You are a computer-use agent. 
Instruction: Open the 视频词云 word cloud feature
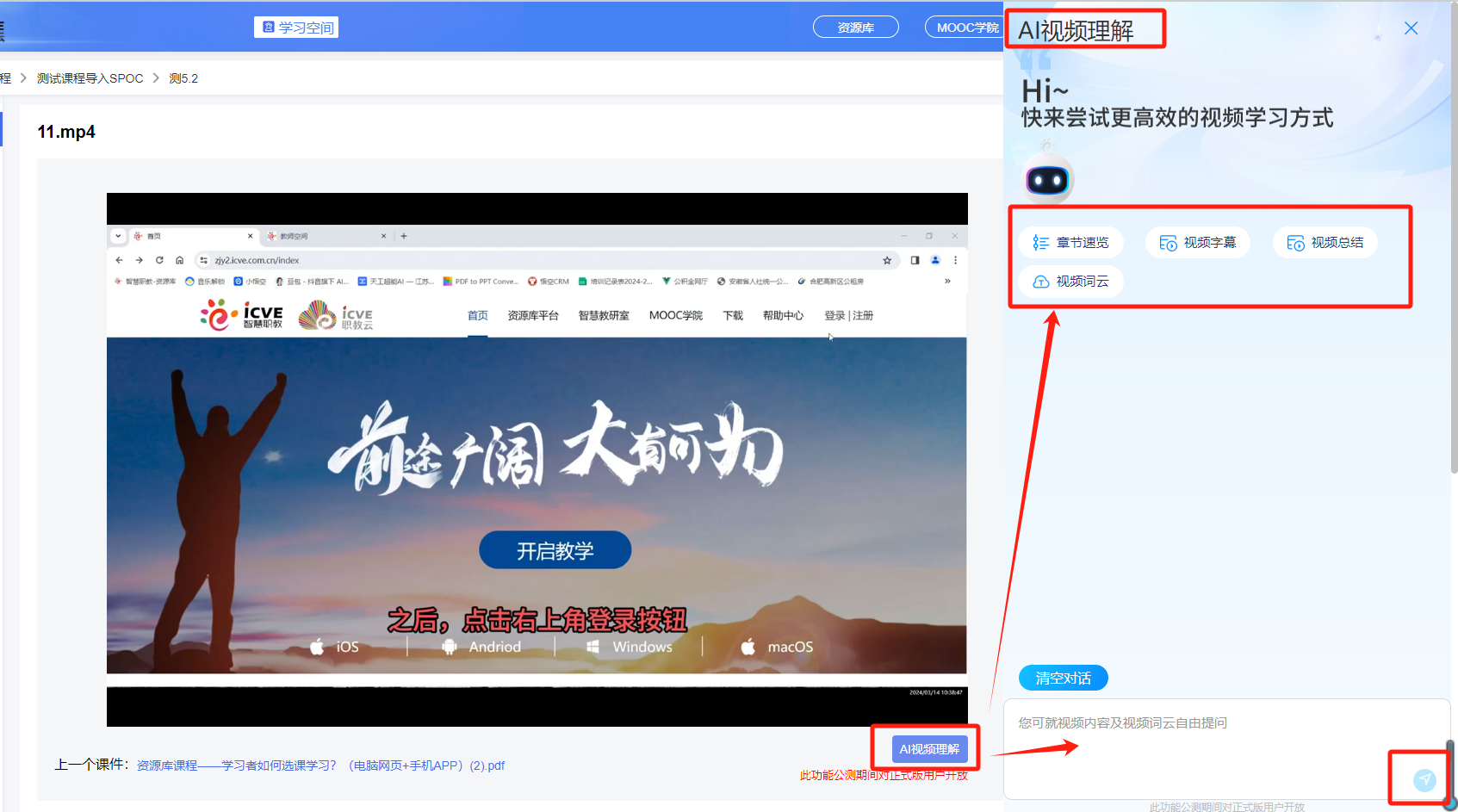1070,281
